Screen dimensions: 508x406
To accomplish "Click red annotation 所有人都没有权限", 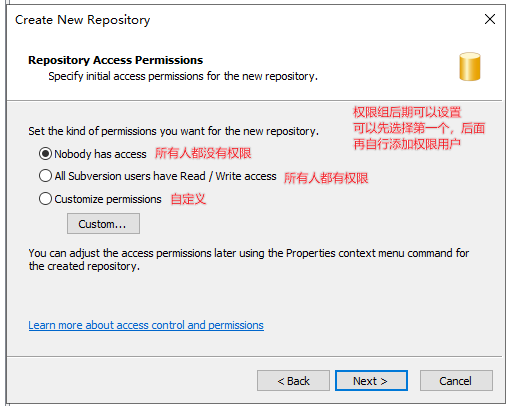I will pos(203,153).
